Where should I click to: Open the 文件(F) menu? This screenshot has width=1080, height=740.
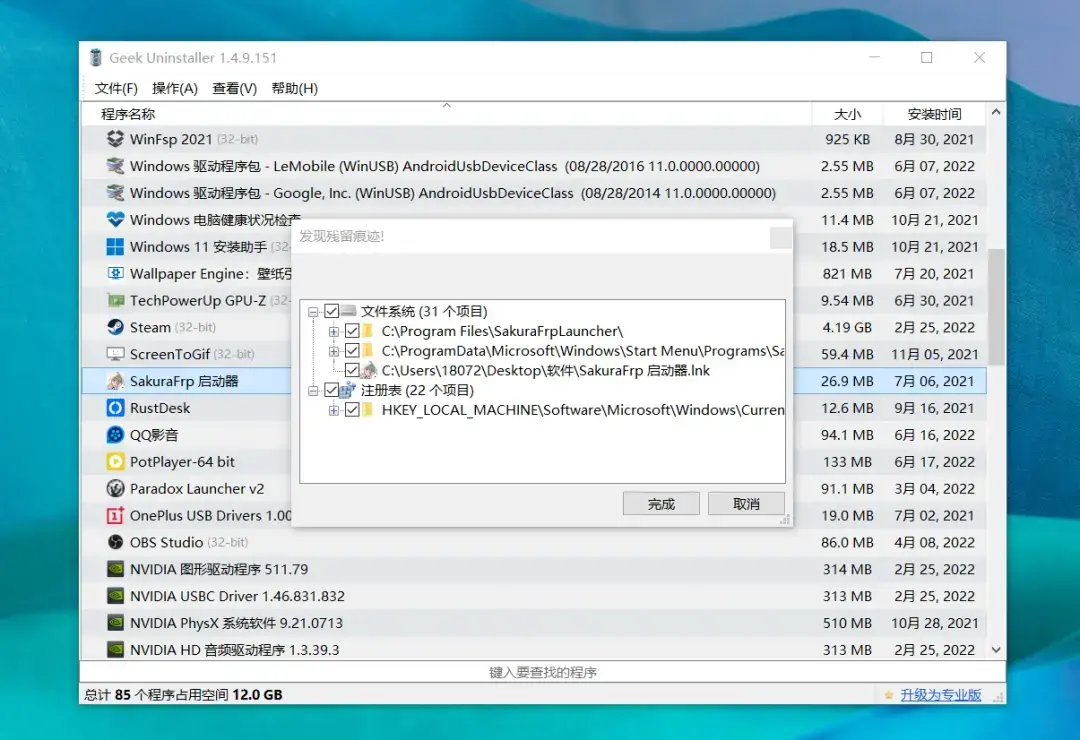pos(116,88)
